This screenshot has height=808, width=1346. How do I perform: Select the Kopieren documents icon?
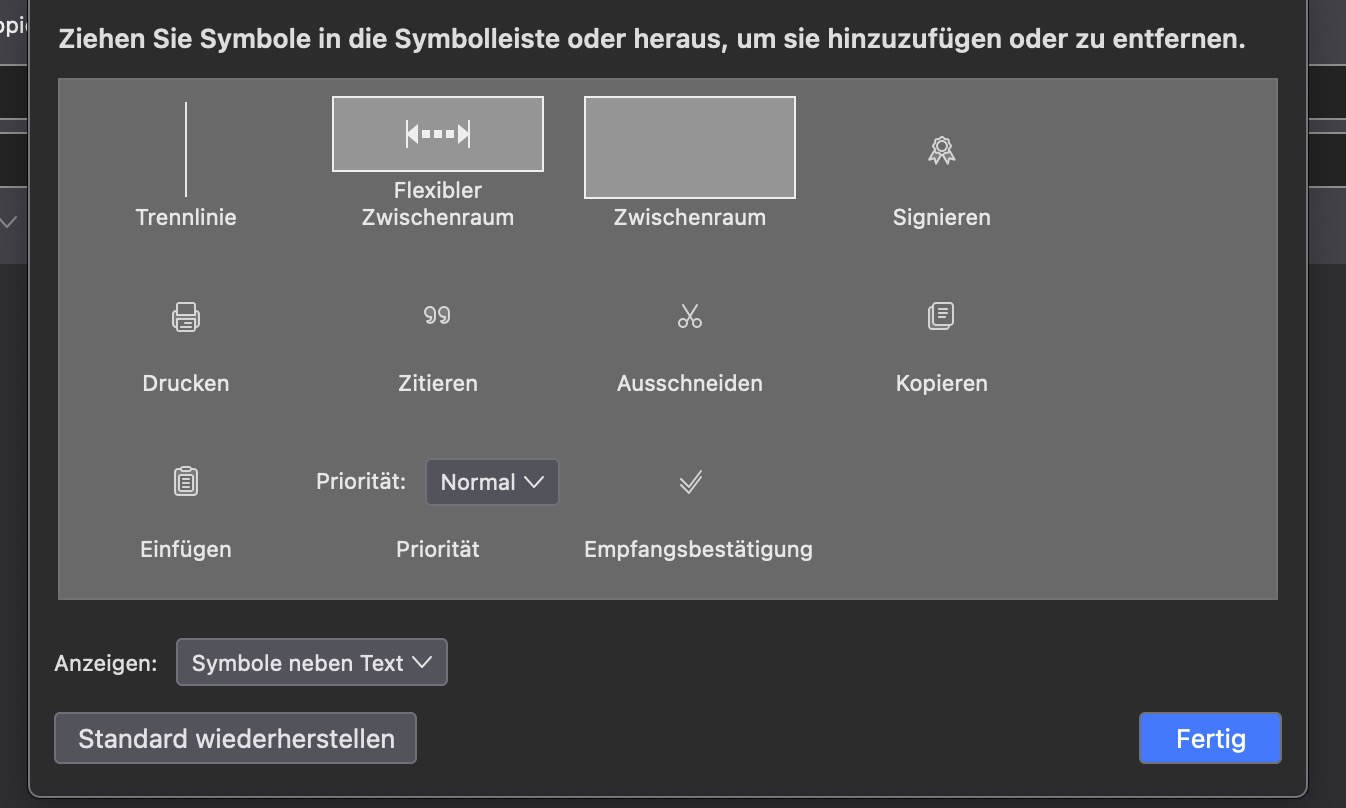[941, 316]
